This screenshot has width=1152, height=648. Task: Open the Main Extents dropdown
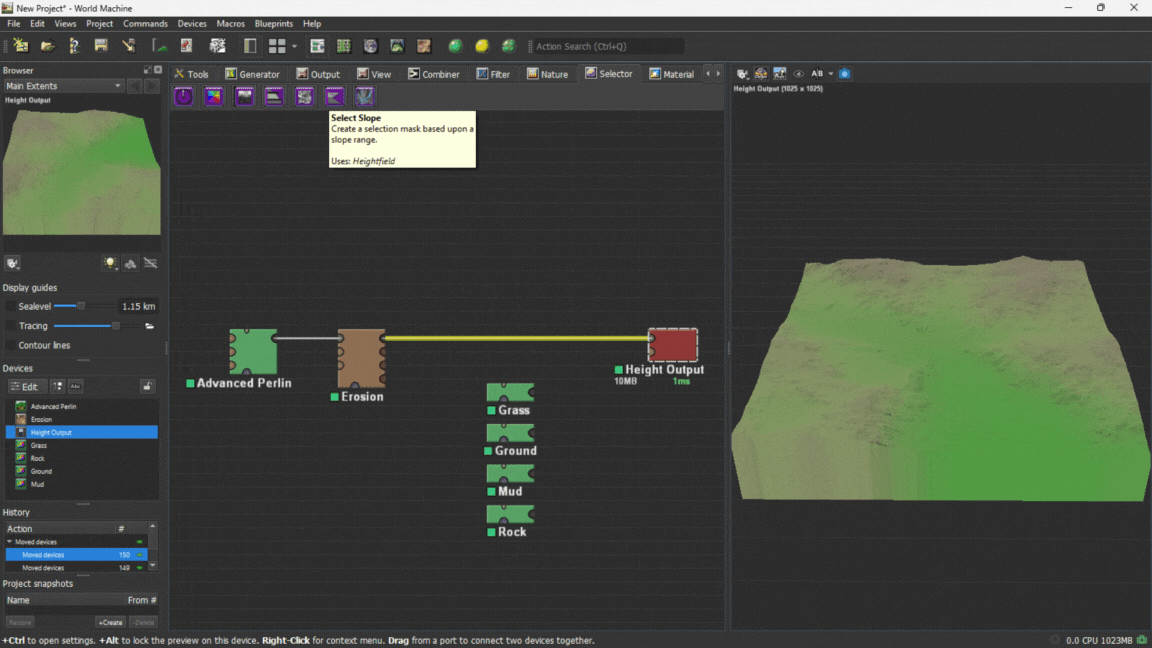click(64, 86)
